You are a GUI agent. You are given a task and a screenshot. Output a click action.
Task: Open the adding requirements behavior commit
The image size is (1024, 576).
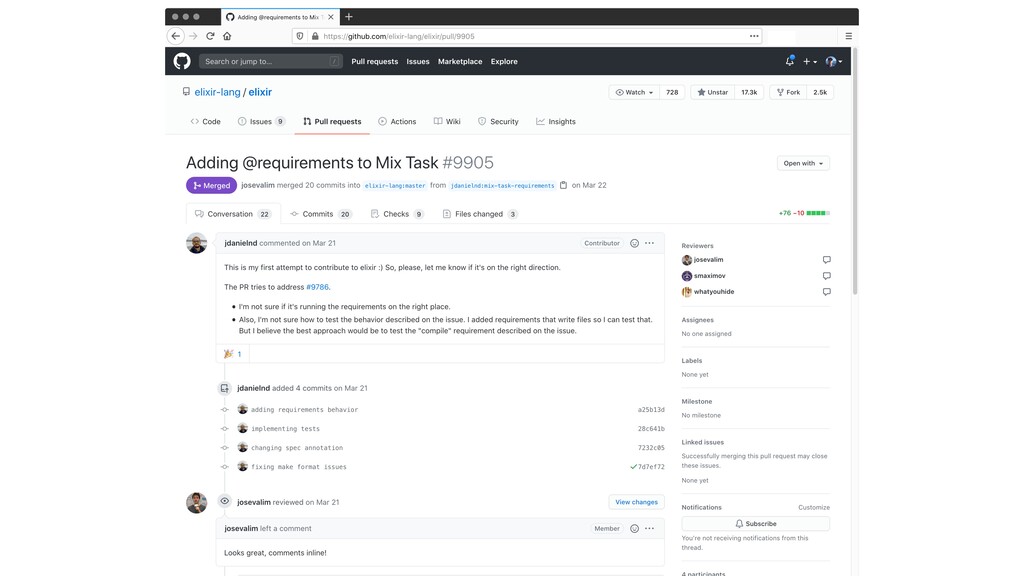pyautogui.click(x=304, y=409)
